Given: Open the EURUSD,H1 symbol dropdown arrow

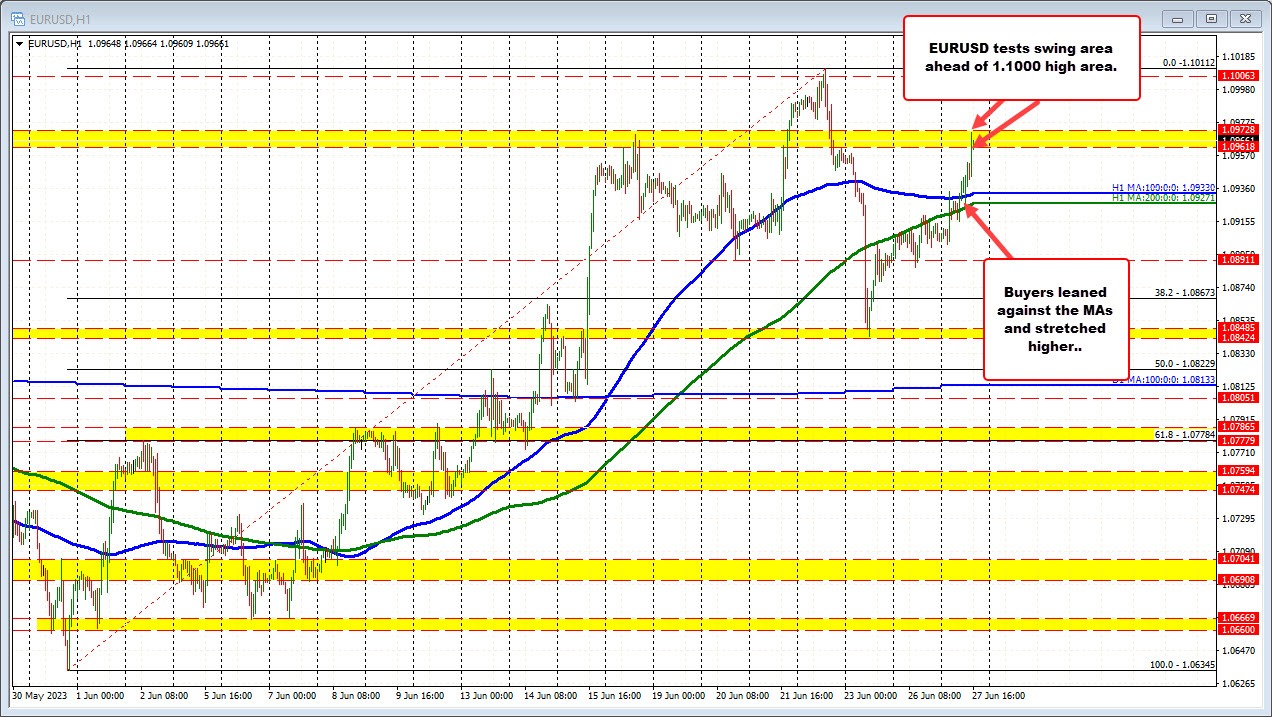Looking at the screenshot, I should [x=20, y=44].
